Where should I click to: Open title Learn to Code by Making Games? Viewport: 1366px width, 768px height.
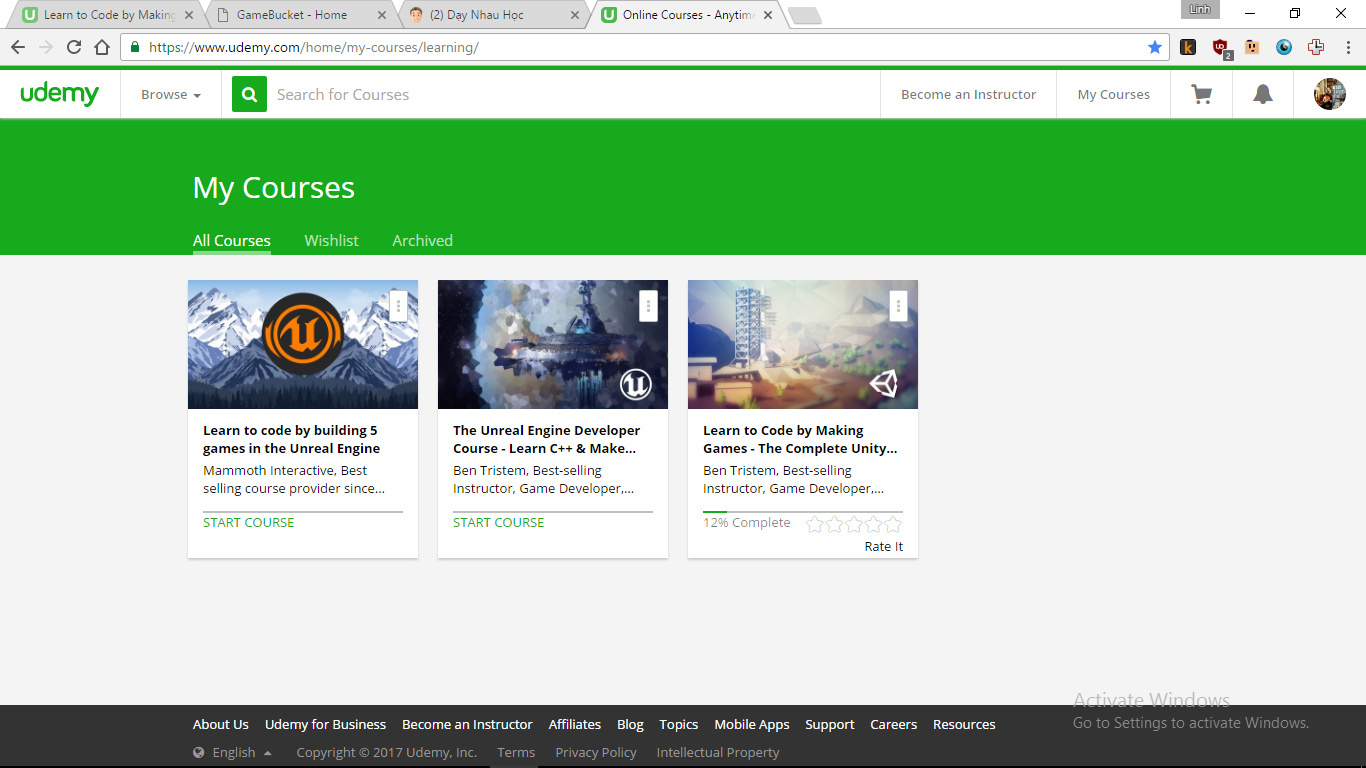point(800,439)
